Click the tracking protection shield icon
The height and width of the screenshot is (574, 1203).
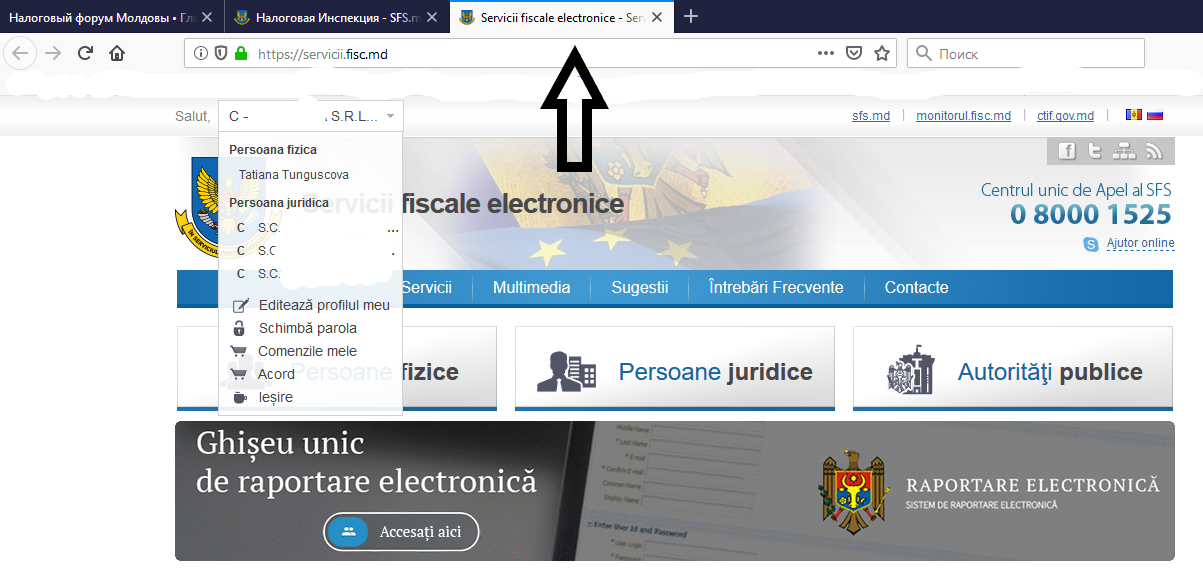(220, 54)
